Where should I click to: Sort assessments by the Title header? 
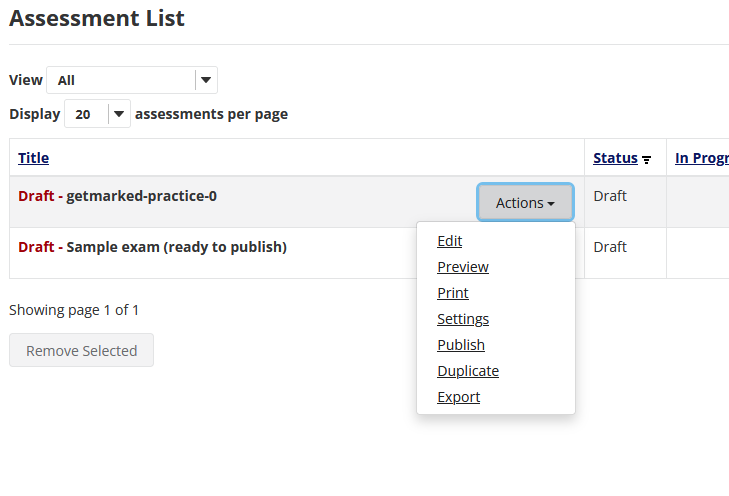pos(33,158)
